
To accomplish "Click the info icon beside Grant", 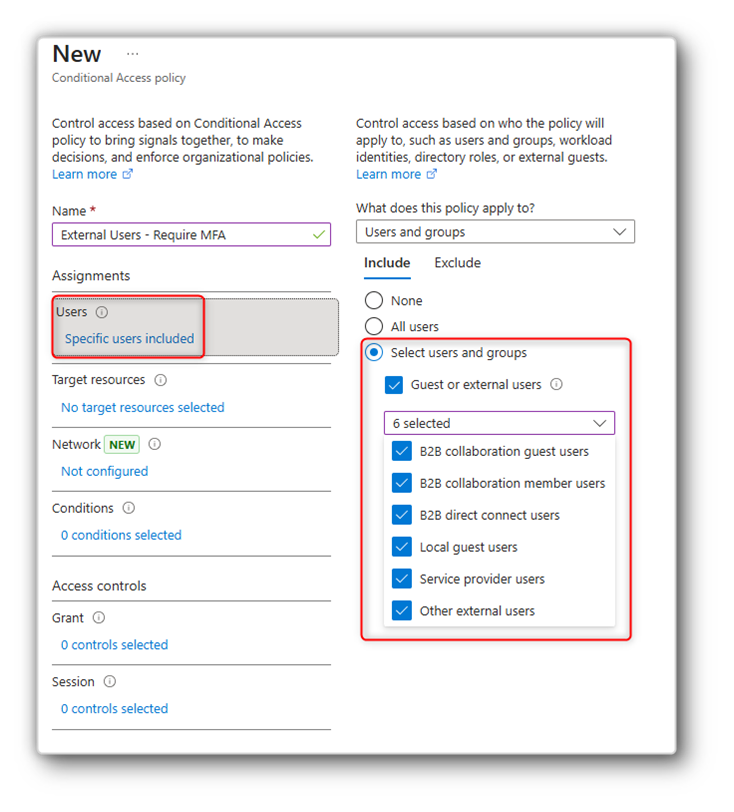I will click(x=99, y=619).
